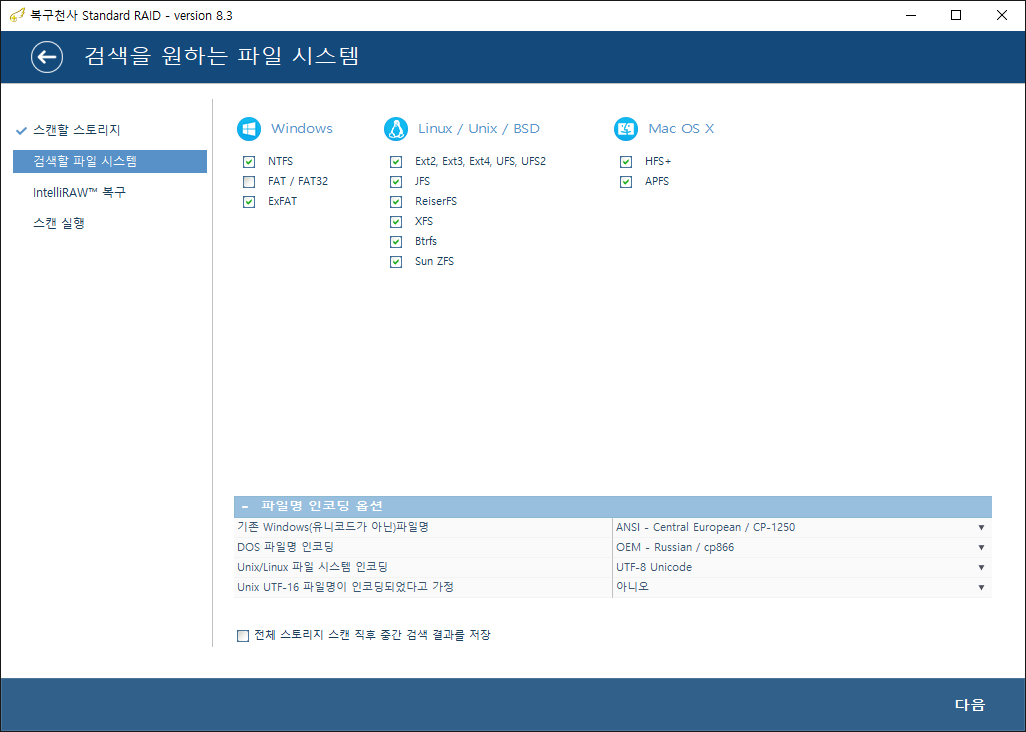Close the 복구천사 Standard RAID window
The image size is (1026, 732).
click(1002, 15)
